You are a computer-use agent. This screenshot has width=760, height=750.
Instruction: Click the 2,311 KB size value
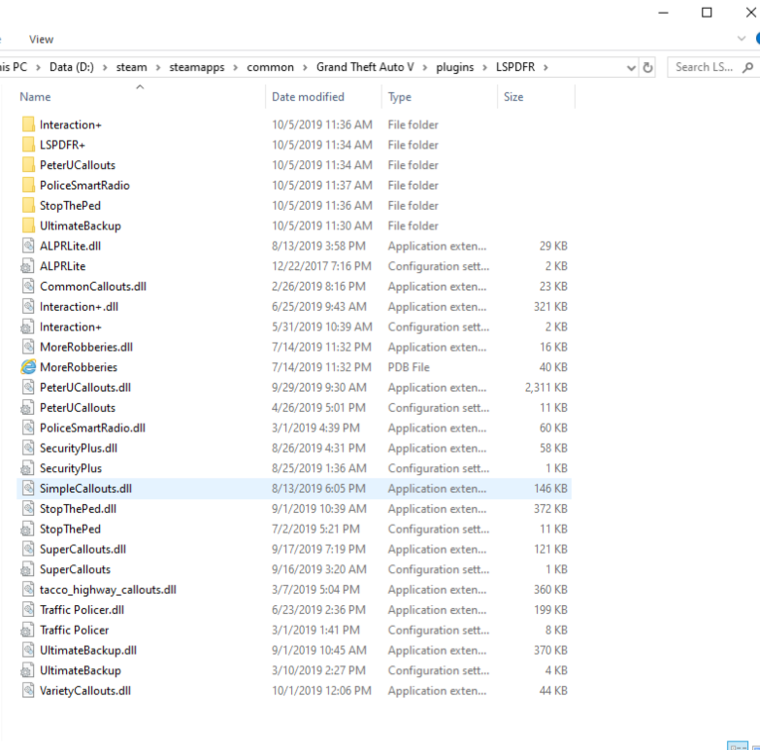[x=546, y=387]
